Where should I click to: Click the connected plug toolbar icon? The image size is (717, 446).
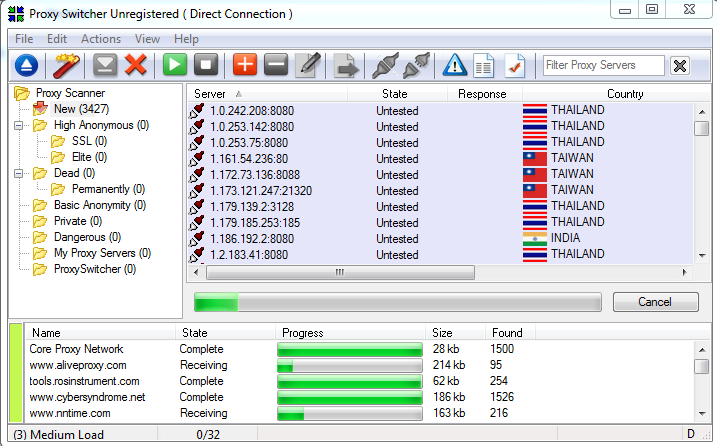tap(385, 65)
